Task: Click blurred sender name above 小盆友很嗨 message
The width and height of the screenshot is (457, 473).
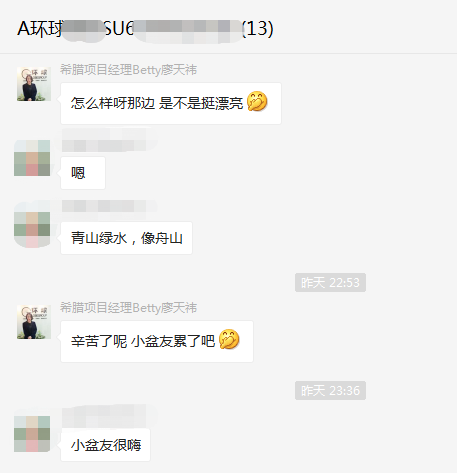Action: point(109,415)
